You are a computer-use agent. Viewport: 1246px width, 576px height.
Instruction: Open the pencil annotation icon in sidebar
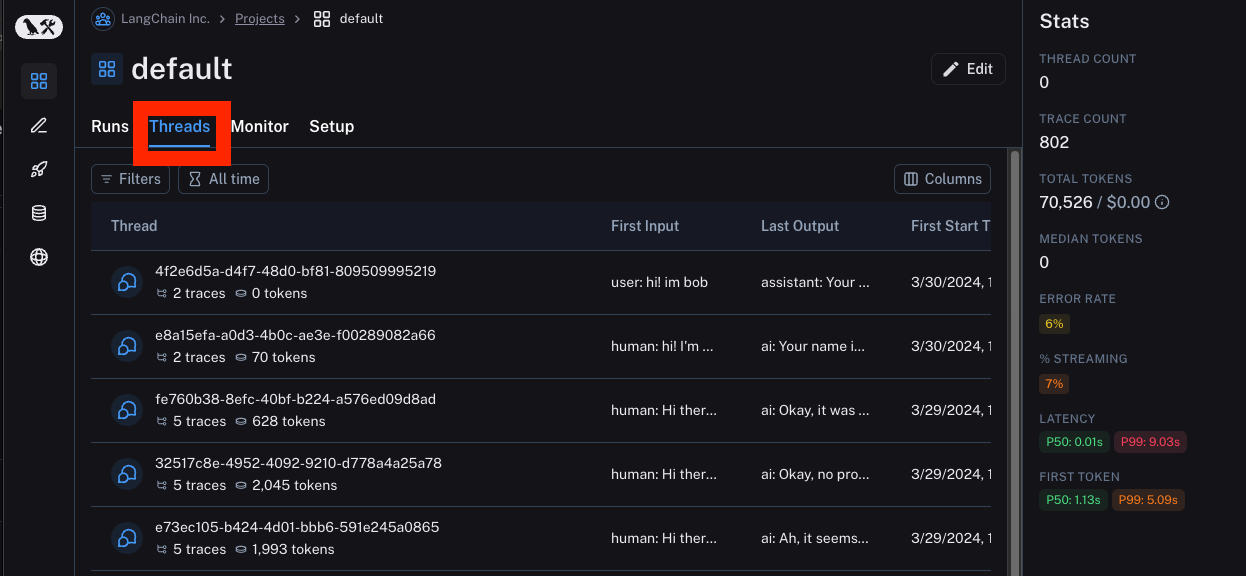(39, 125)
